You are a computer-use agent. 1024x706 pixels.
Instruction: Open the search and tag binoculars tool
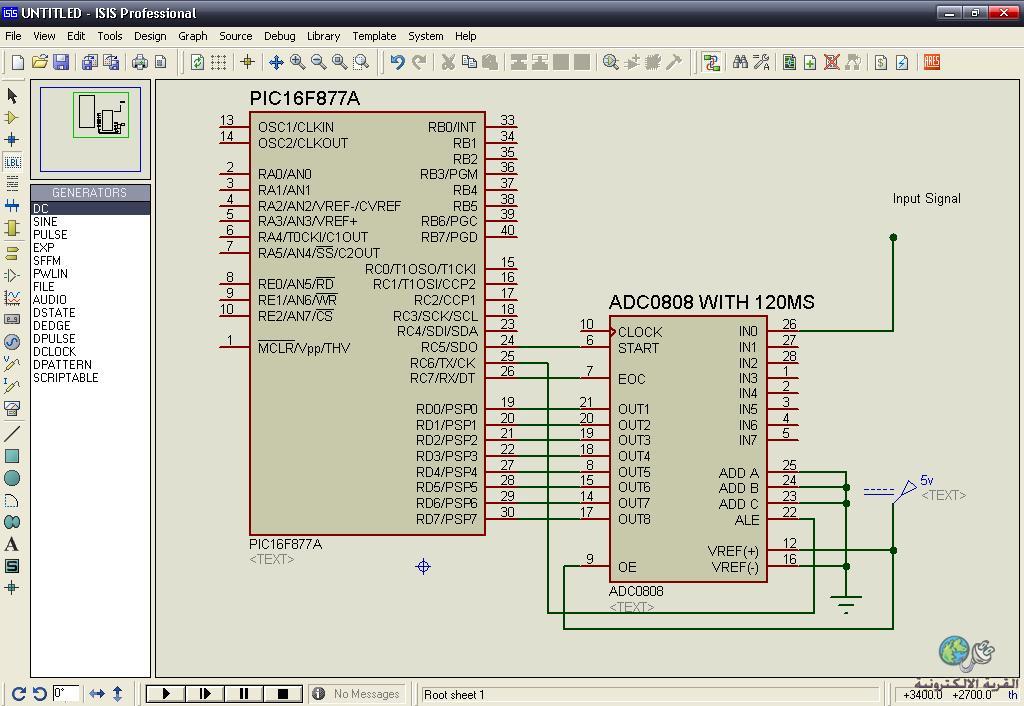tap(740, 62)
